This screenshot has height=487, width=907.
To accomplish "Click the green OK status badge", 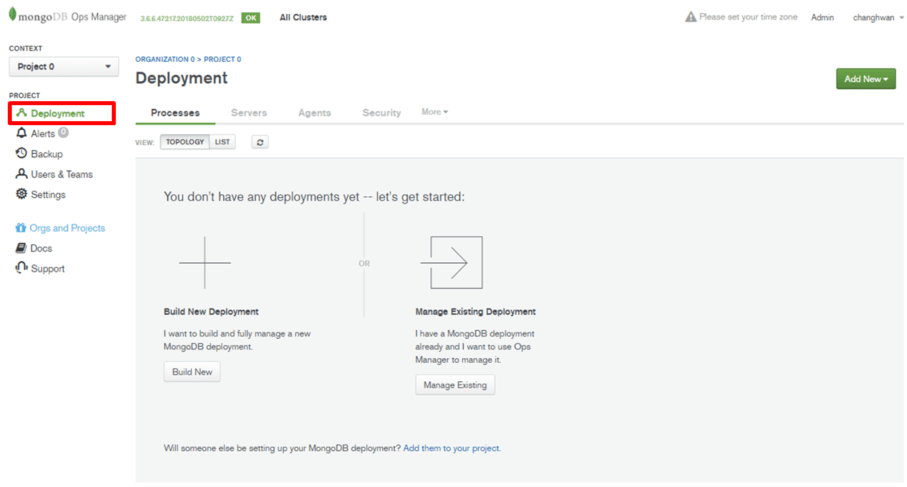I will pyautogui.click(x=250, y=18).
